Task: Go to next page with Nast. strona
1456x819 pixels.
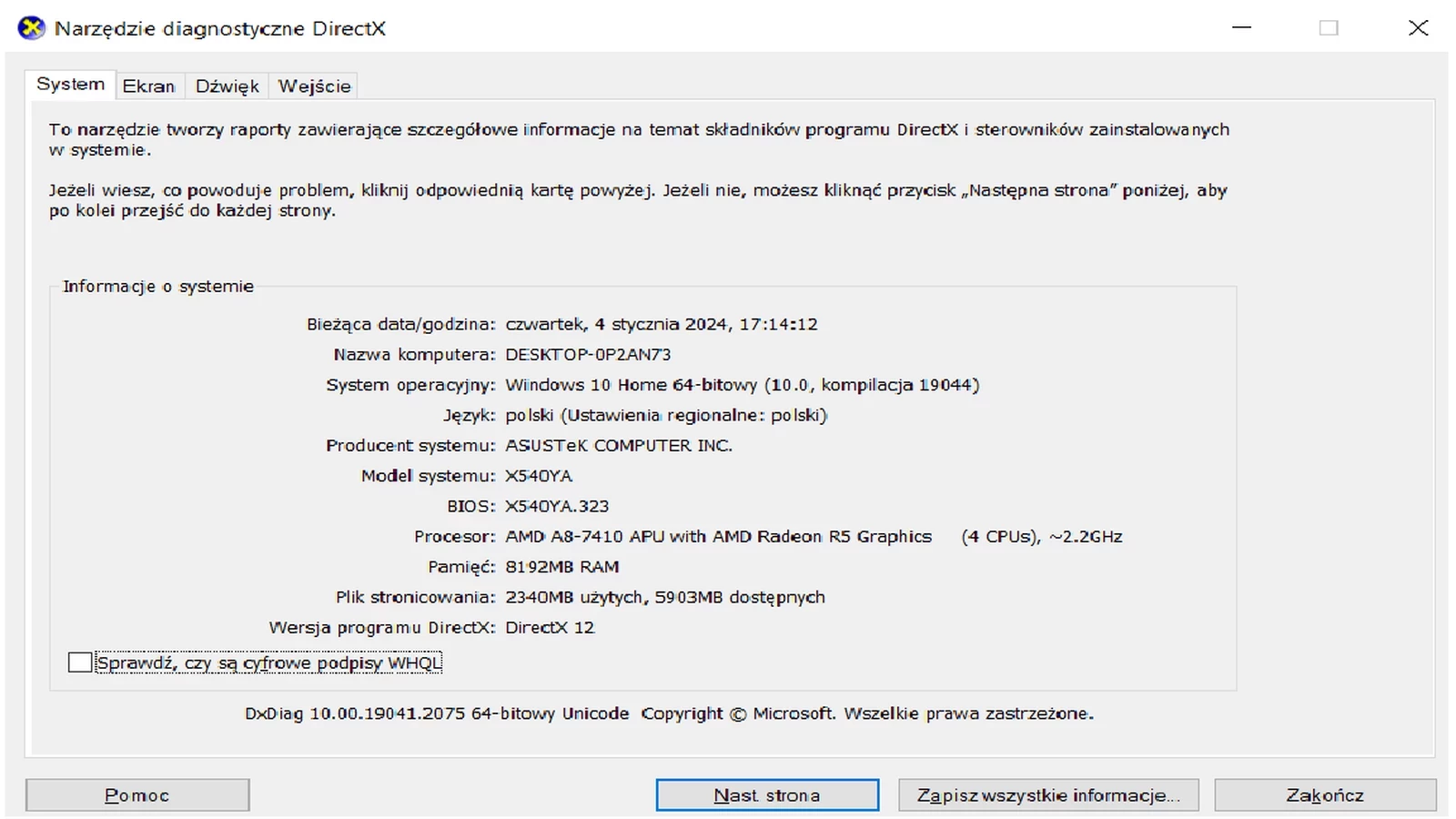Action: 767,795
